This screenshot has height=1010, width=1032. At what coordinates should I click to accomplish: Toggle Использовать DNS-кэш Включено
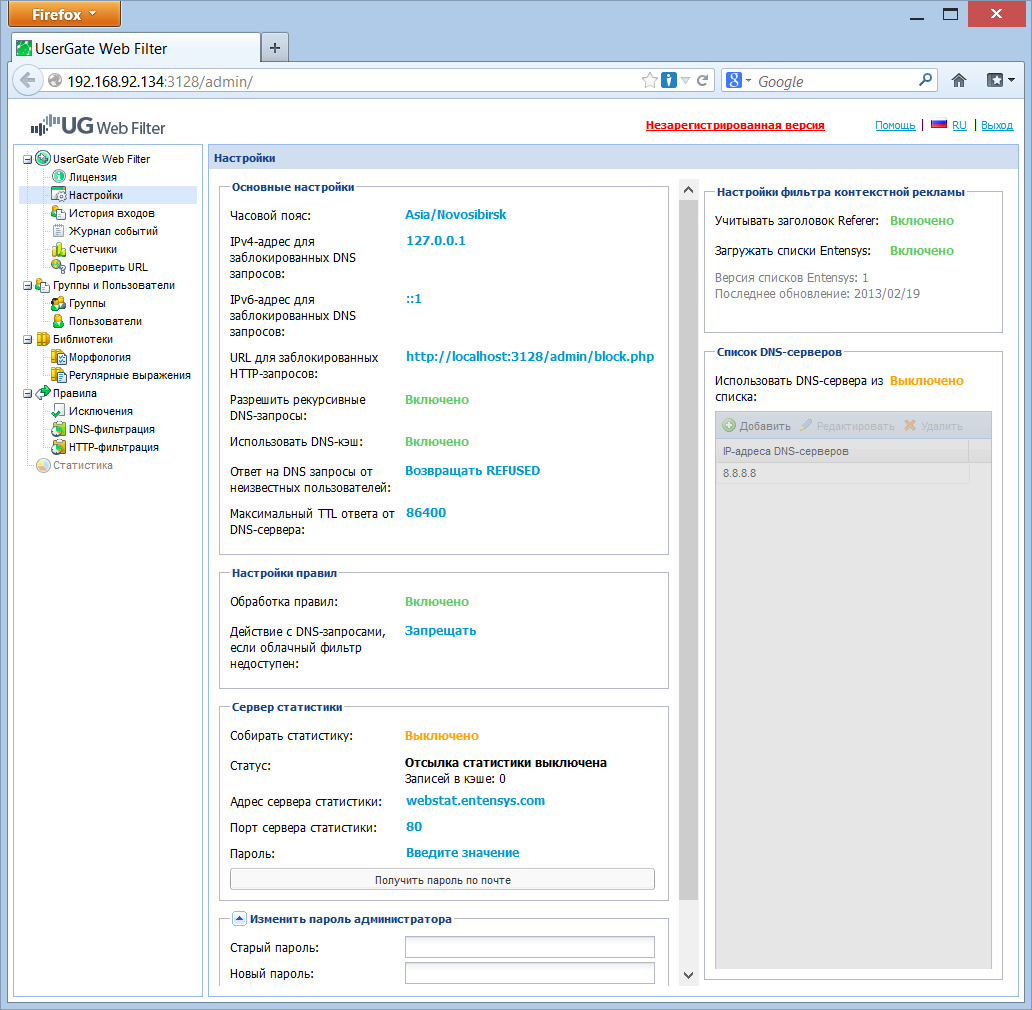pos(437,442)
